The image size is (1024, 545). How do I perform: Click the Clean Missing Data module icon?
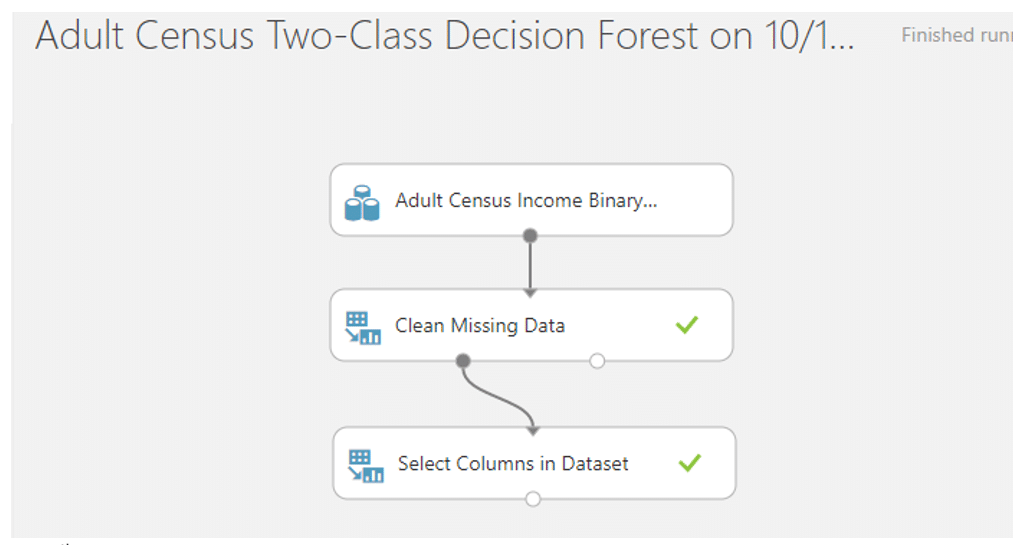click(362, 328)
